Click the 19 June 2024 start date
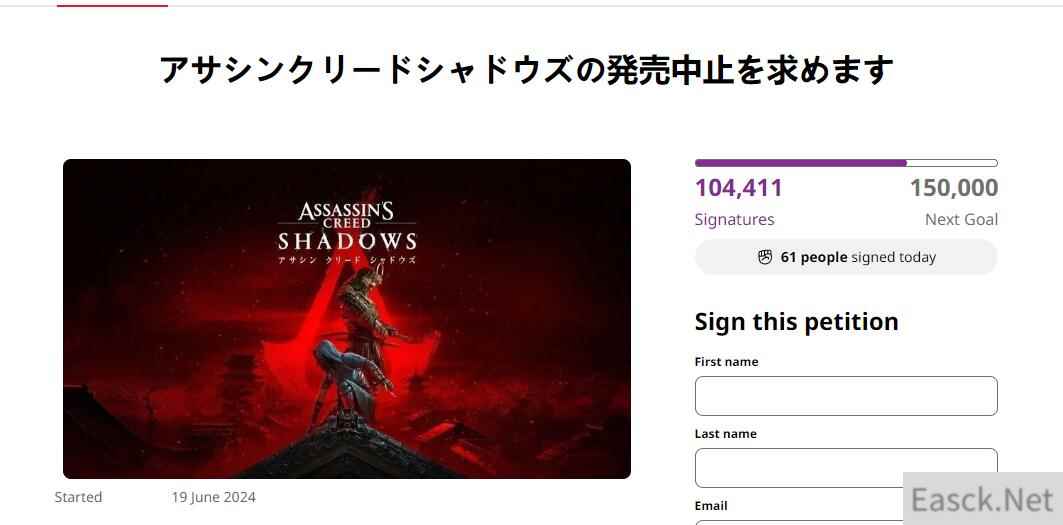 pos(213,497)
